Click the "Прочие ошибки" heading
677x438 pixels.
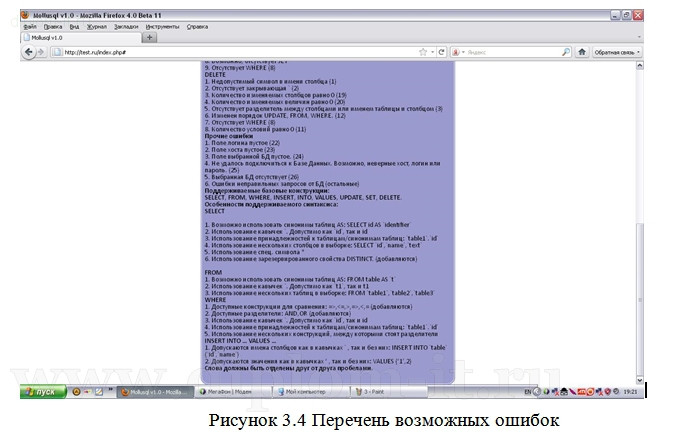tap(229, 136)
